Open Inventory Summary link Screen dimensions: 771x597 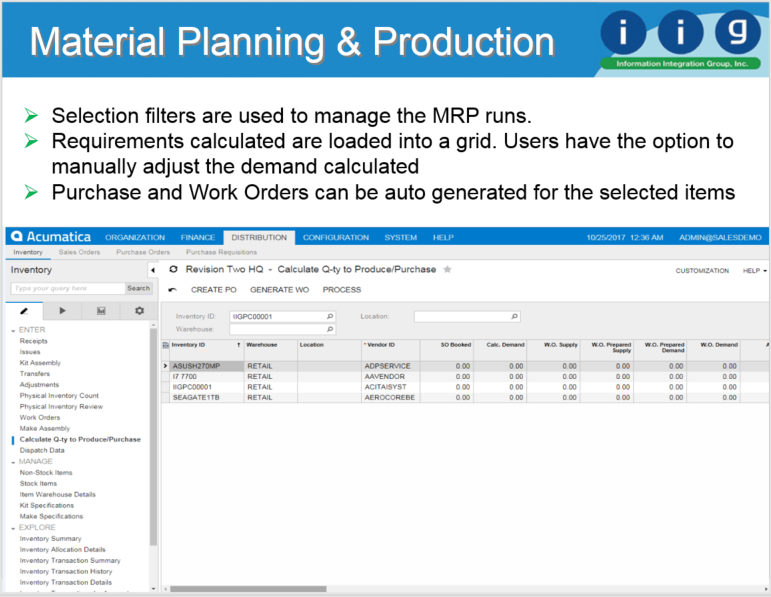point(50,539)
